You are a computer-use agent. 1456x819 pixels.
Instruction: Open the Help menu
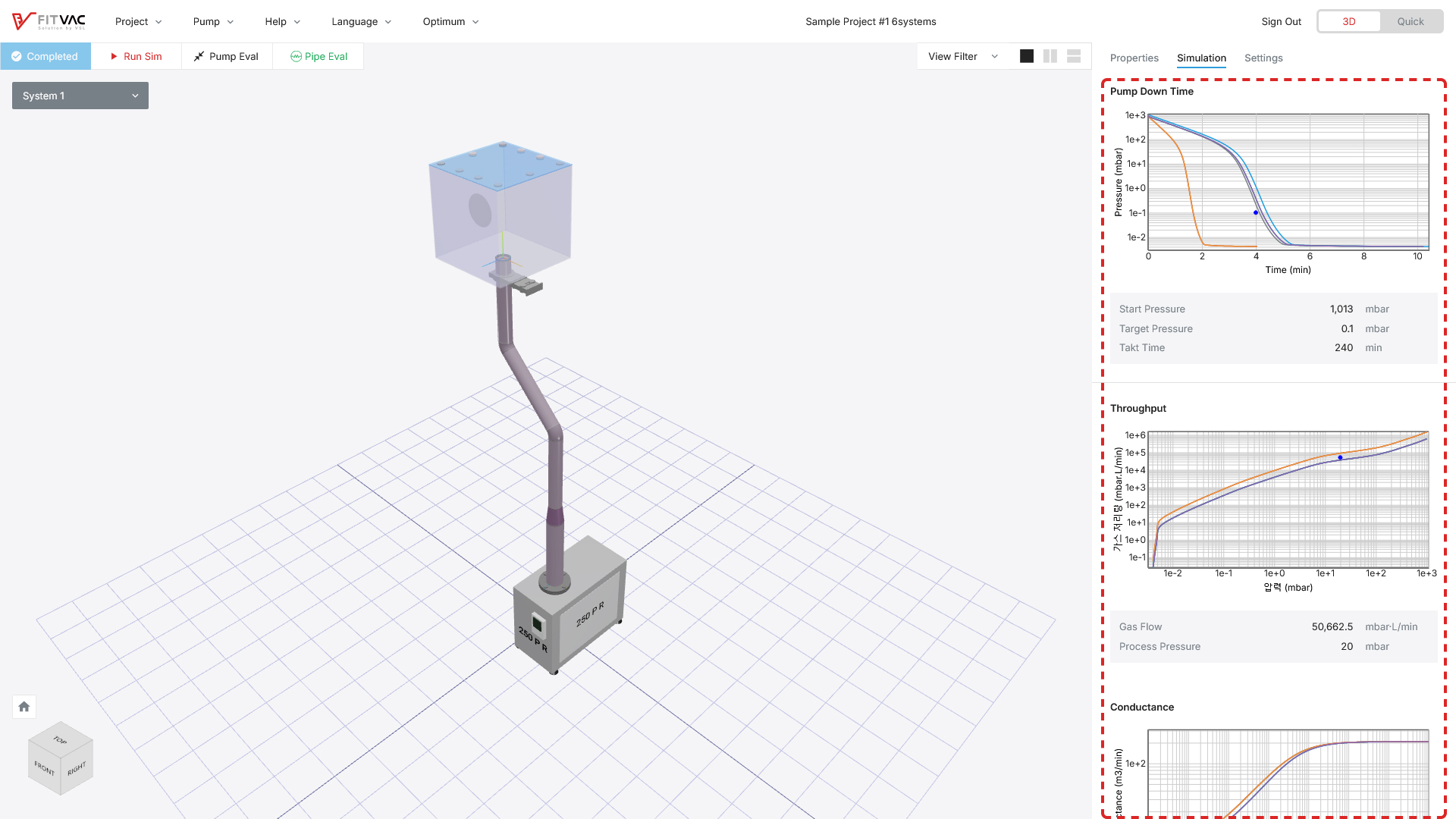[x=282, y=21]
